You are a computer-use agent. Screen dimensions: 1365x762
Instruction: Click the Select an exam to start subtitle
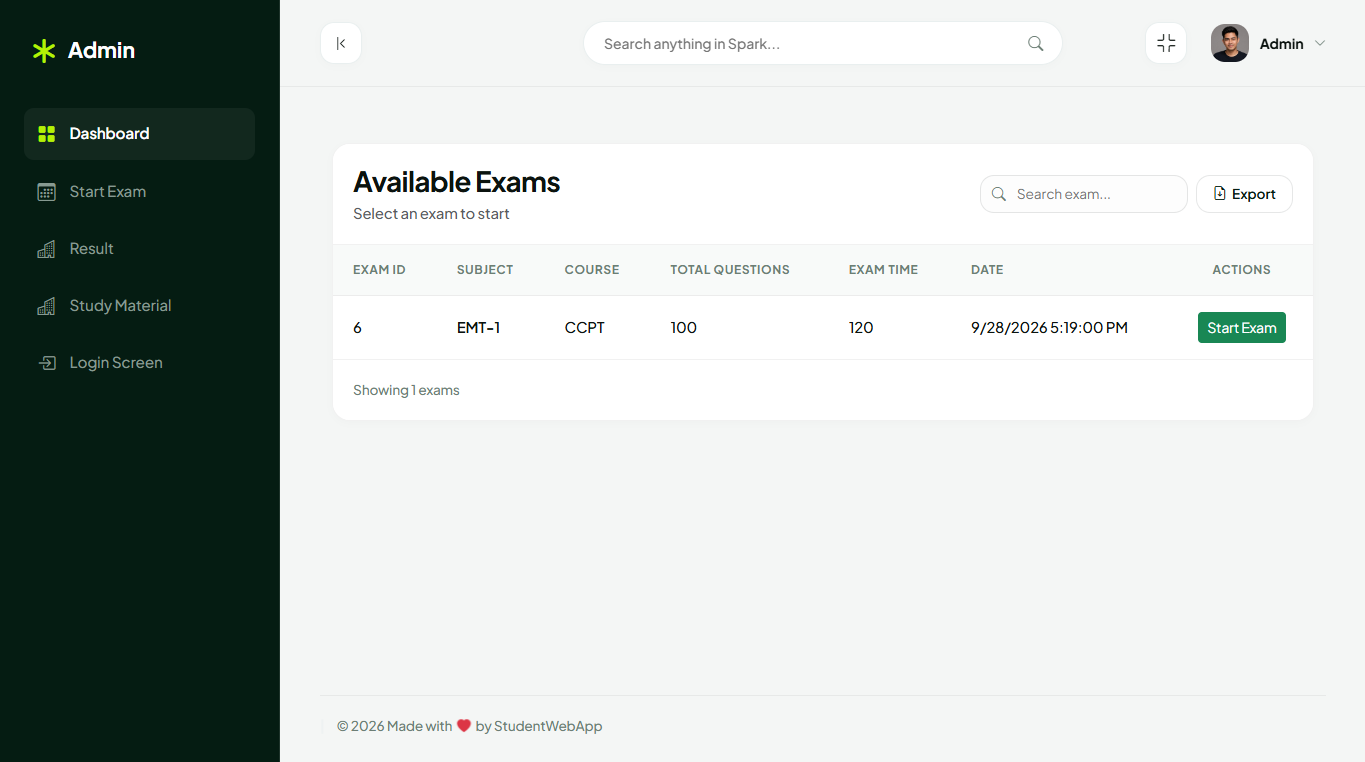point(431,214)
